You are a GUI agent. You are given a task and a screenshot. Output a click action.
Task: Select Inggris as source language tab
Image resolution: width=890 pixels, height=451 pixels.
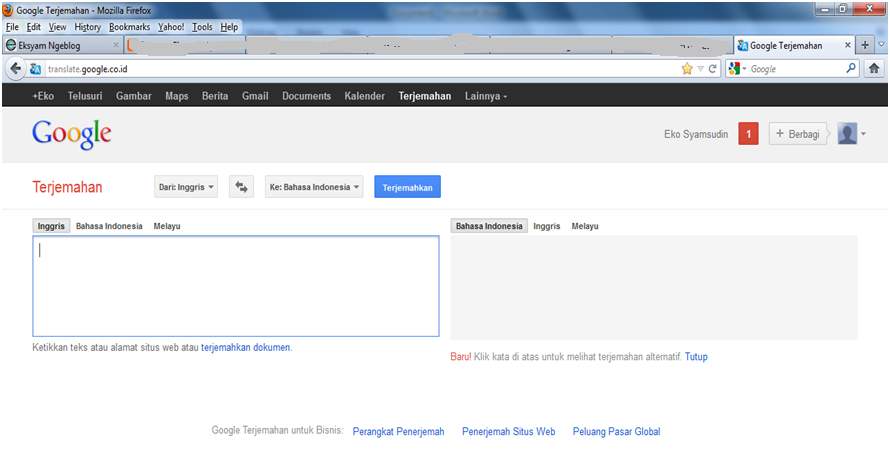(51, 226)
